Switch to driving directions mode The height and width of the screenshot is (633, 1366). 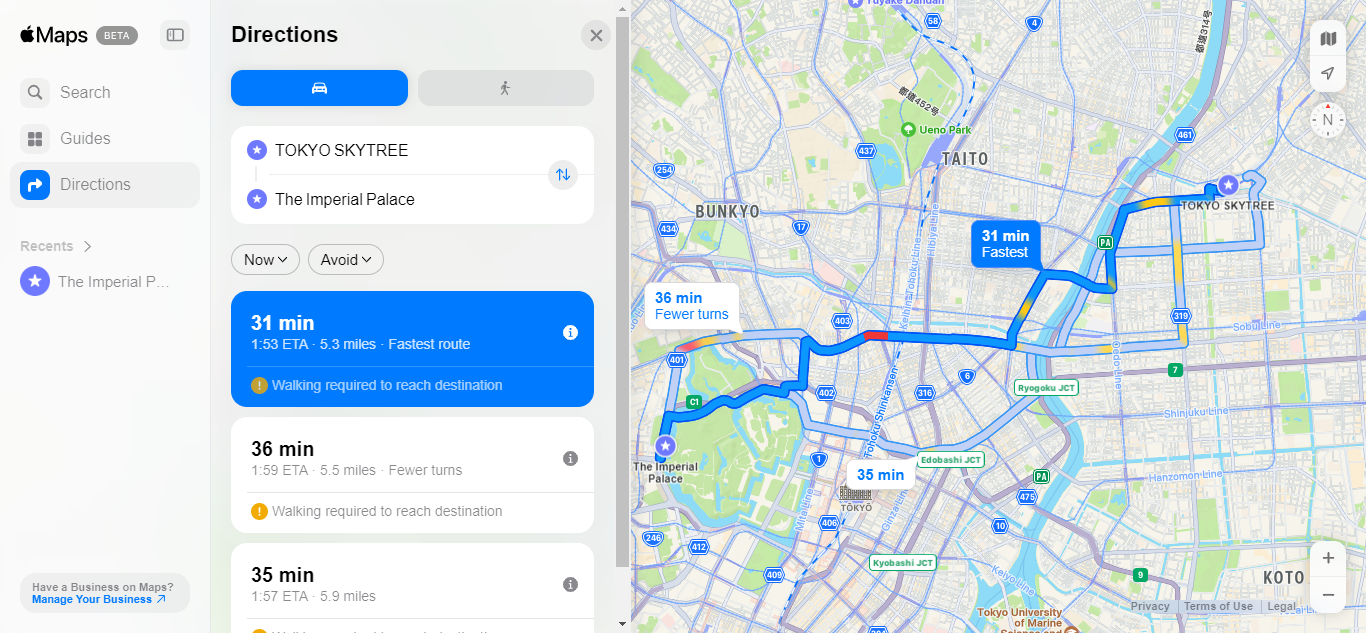319,88
